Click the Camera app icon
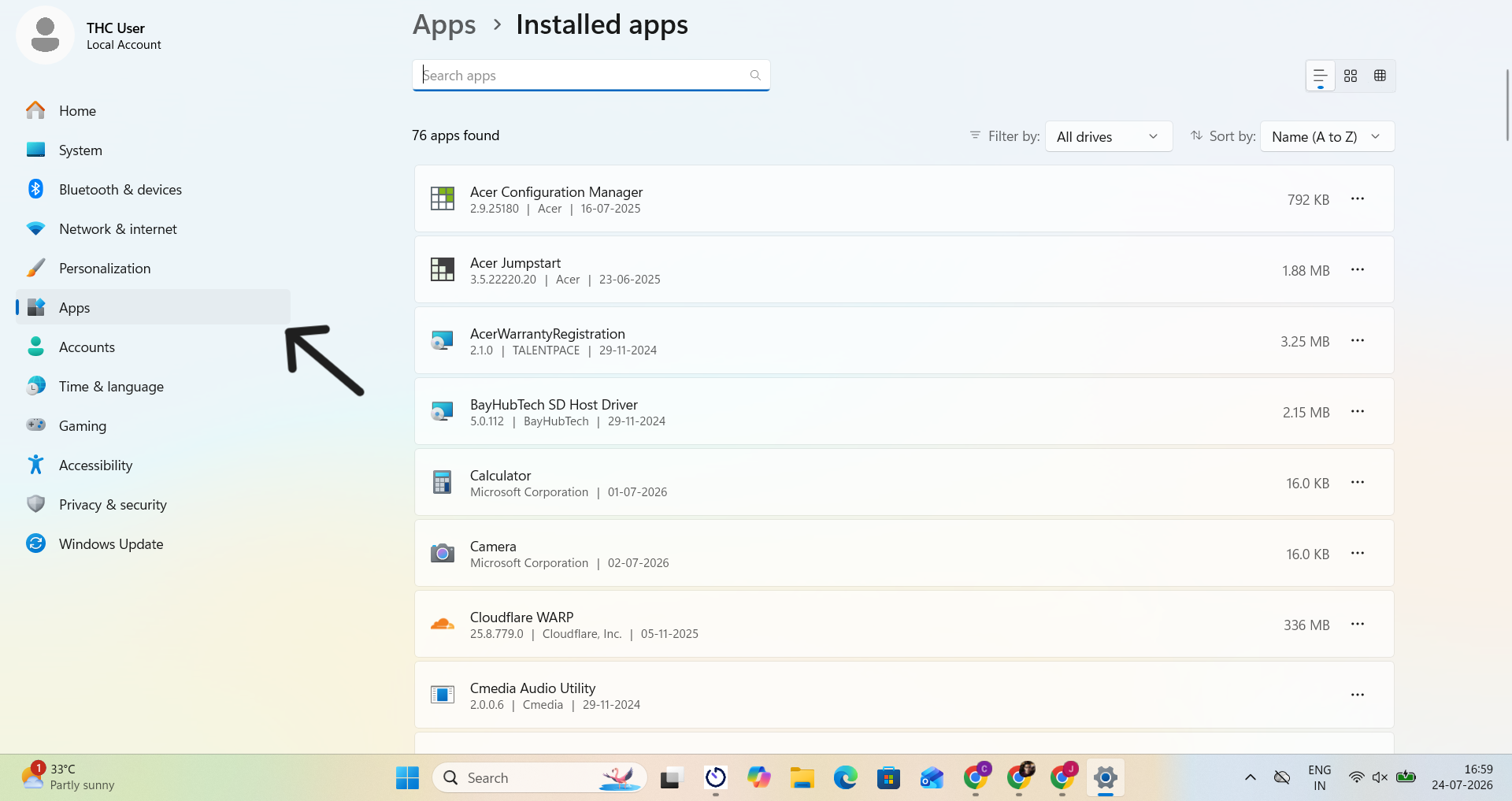The width and height of the screenshot is (1512, 801). click(x=443, y=553)
